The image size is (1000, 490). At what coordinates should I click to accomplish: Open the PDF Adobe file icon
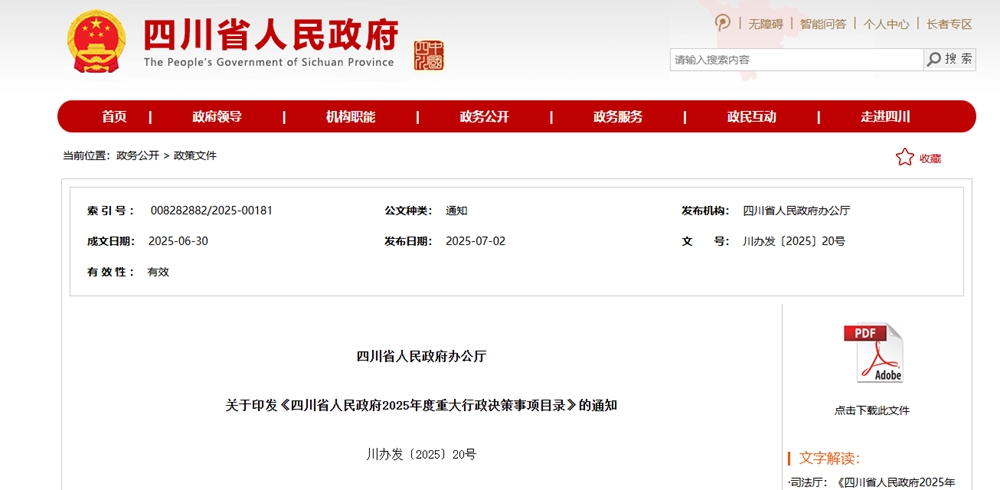coord(872,353)
